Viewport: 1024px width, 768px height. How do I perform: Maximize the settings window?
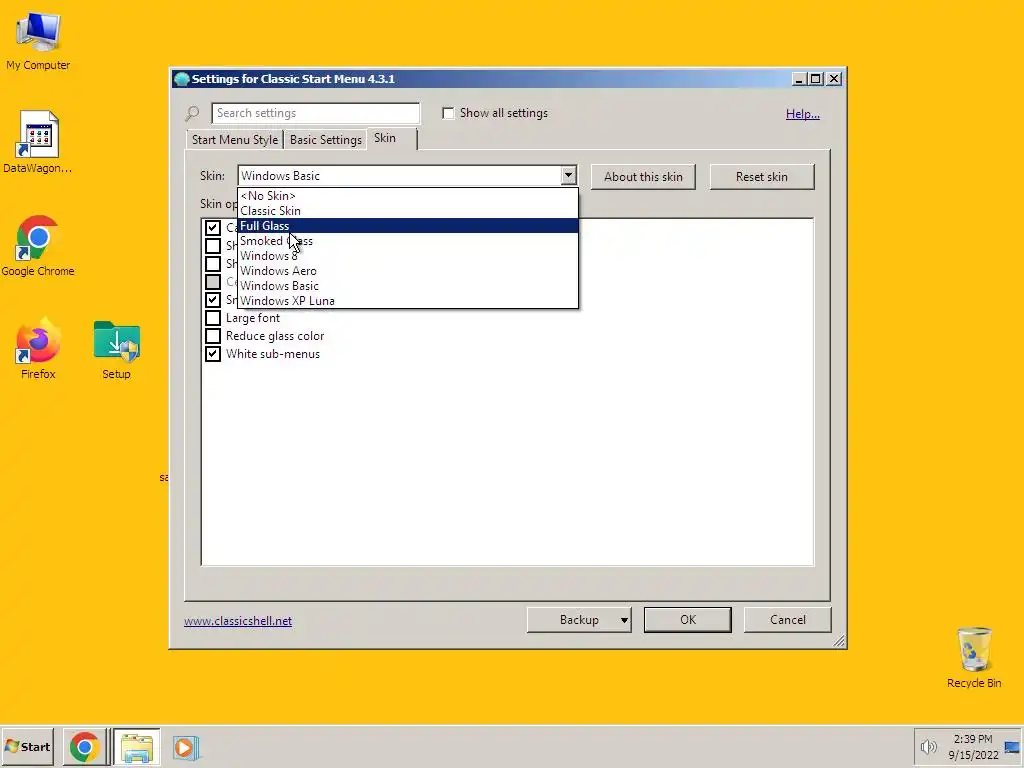coord(816,79)
